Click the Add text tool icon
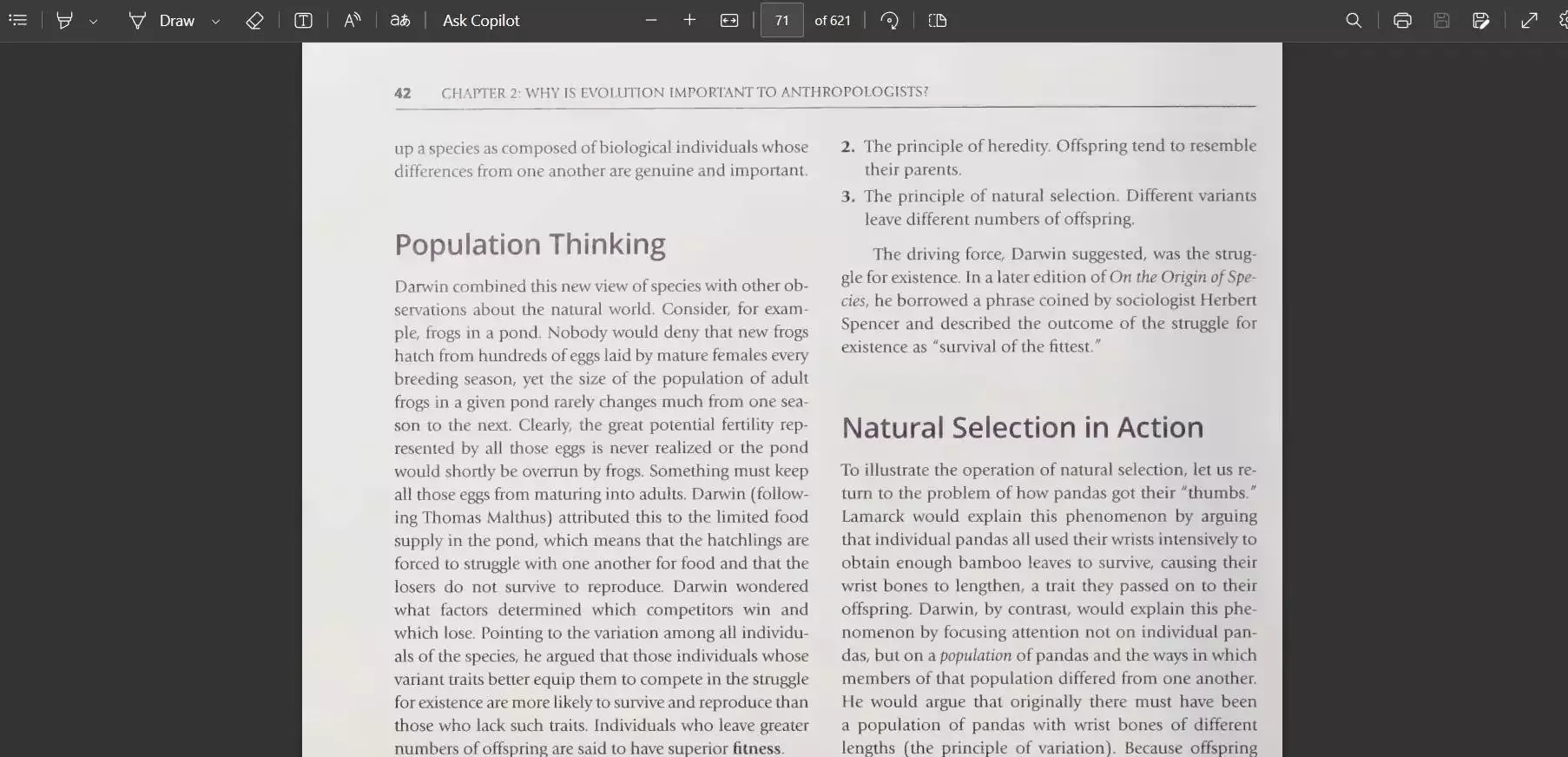The image size is (1568, 757). coord(303,20)
